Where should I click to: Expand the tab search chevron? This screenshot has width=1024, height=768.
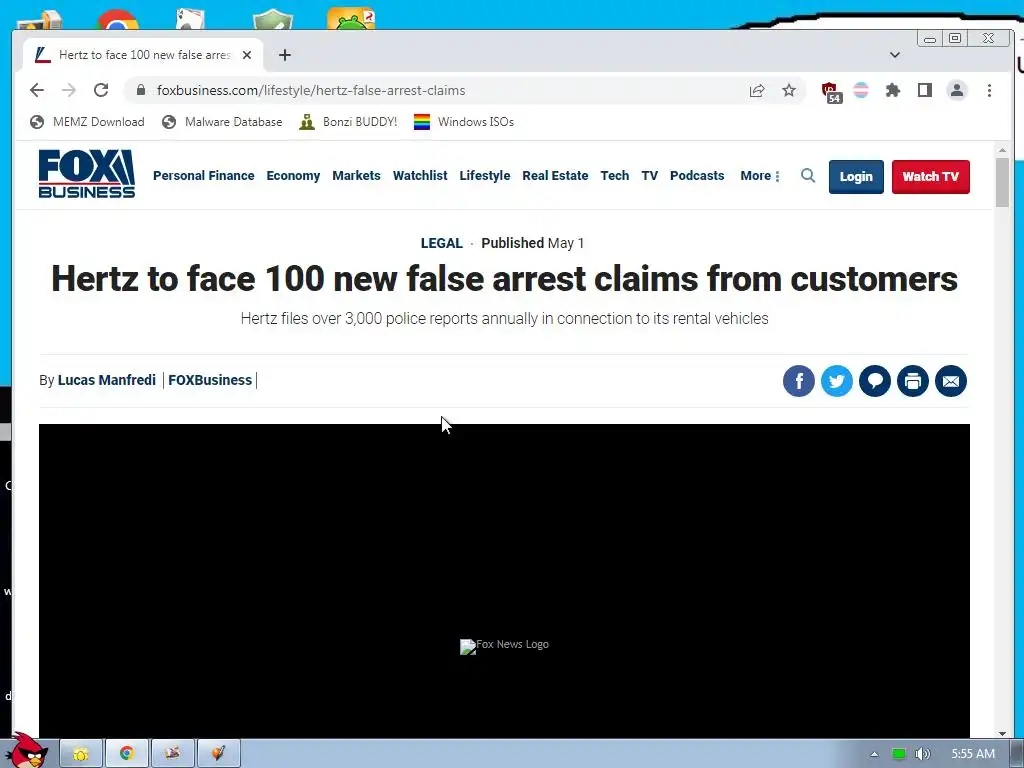tap(895, 55)
